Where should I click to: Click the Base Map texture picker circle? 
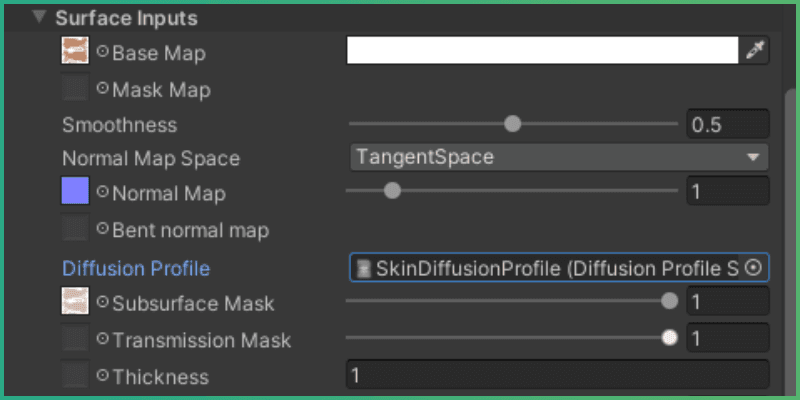(102, 52)
